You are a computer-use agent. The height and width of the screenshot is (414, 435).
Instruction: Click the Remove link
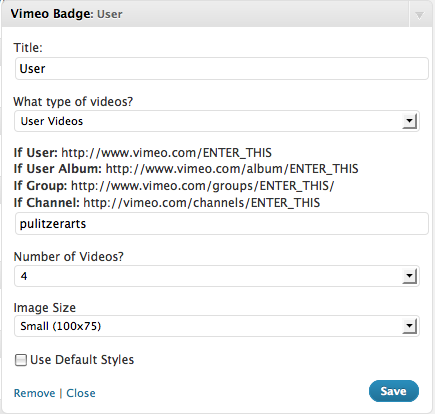pos(34,393)
